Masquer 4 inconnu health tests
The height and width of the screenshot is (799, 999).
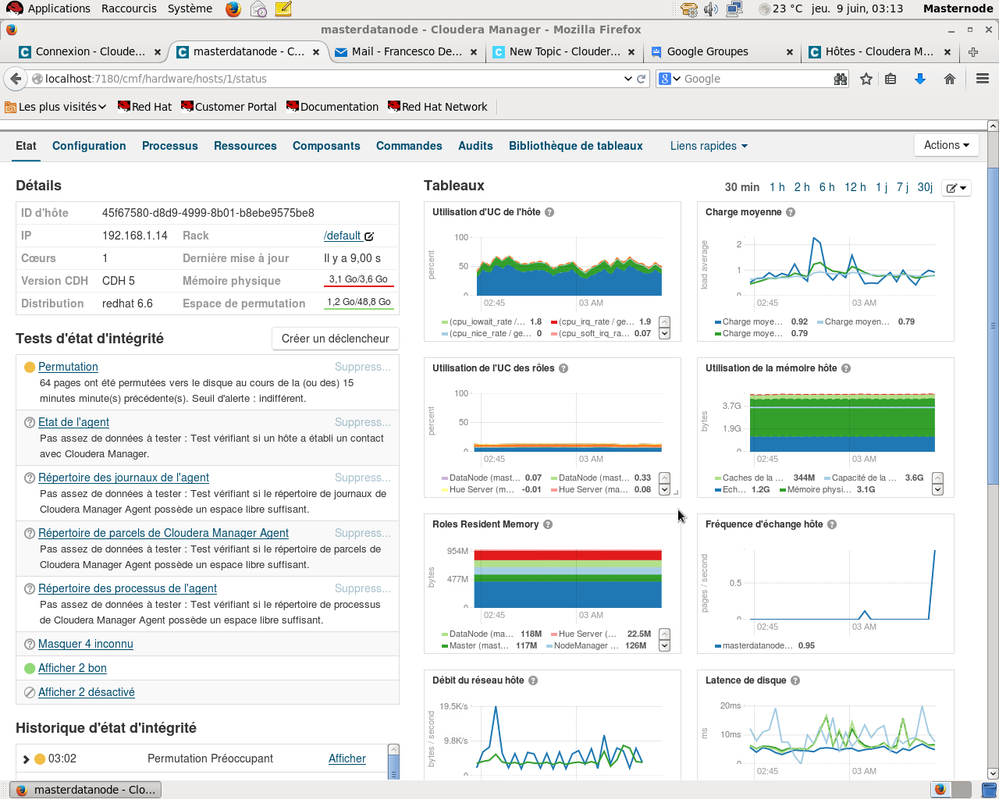pyautogui.click(x=85, y=644)
